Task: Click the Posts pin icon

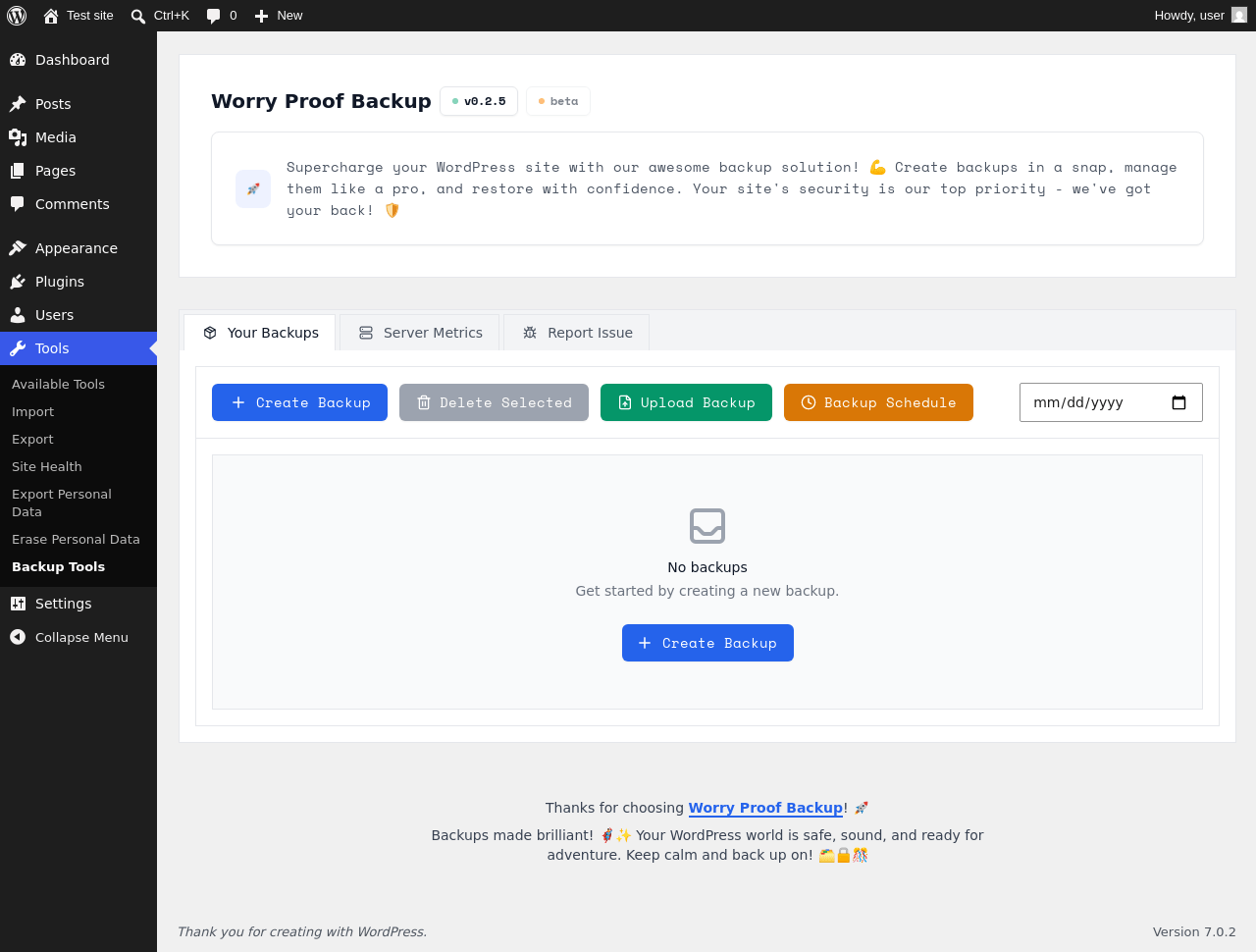Action: click(18, 104)
